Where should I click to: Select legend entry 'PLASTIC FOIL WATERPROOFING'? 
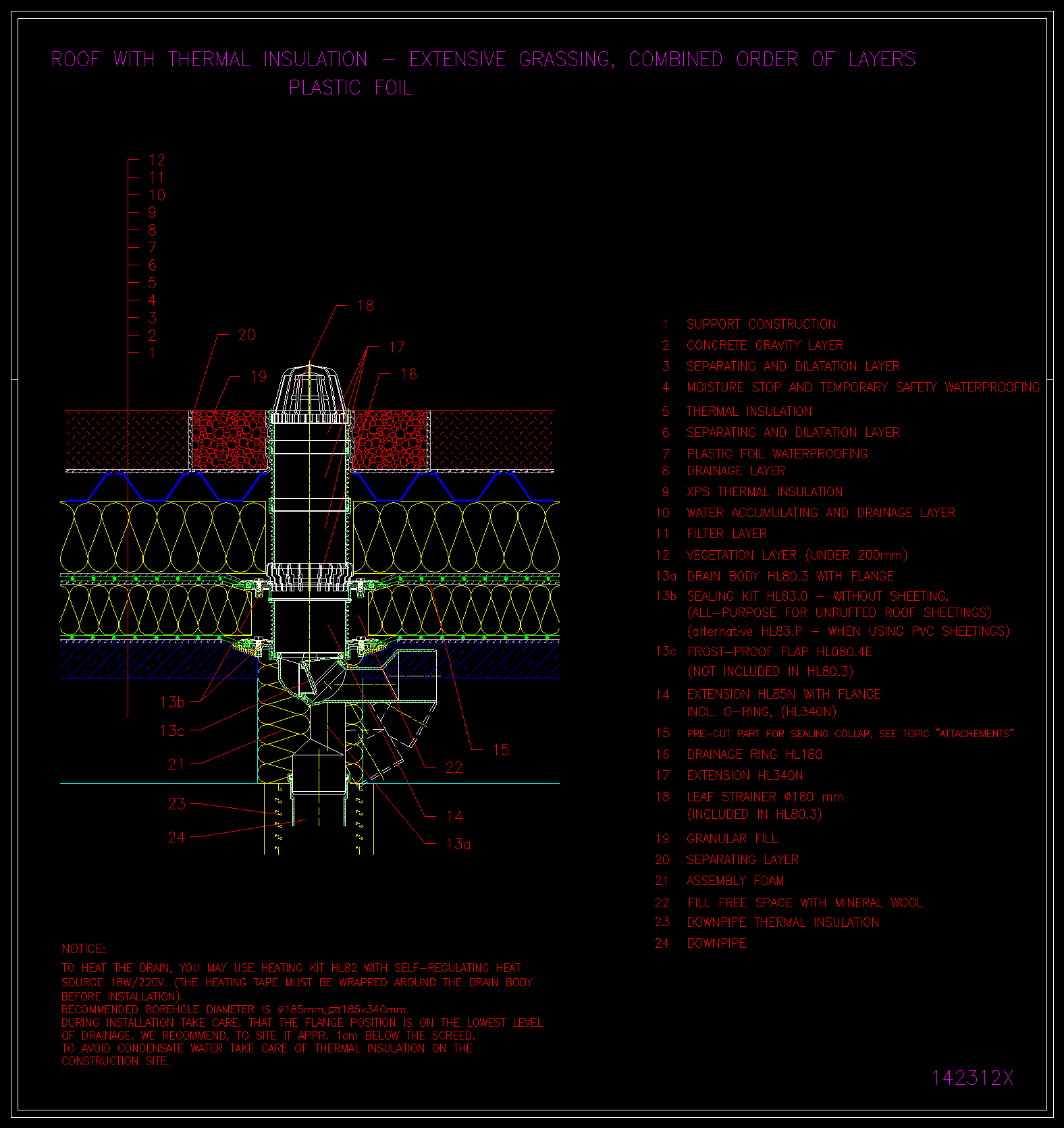(x=777, y=454)
